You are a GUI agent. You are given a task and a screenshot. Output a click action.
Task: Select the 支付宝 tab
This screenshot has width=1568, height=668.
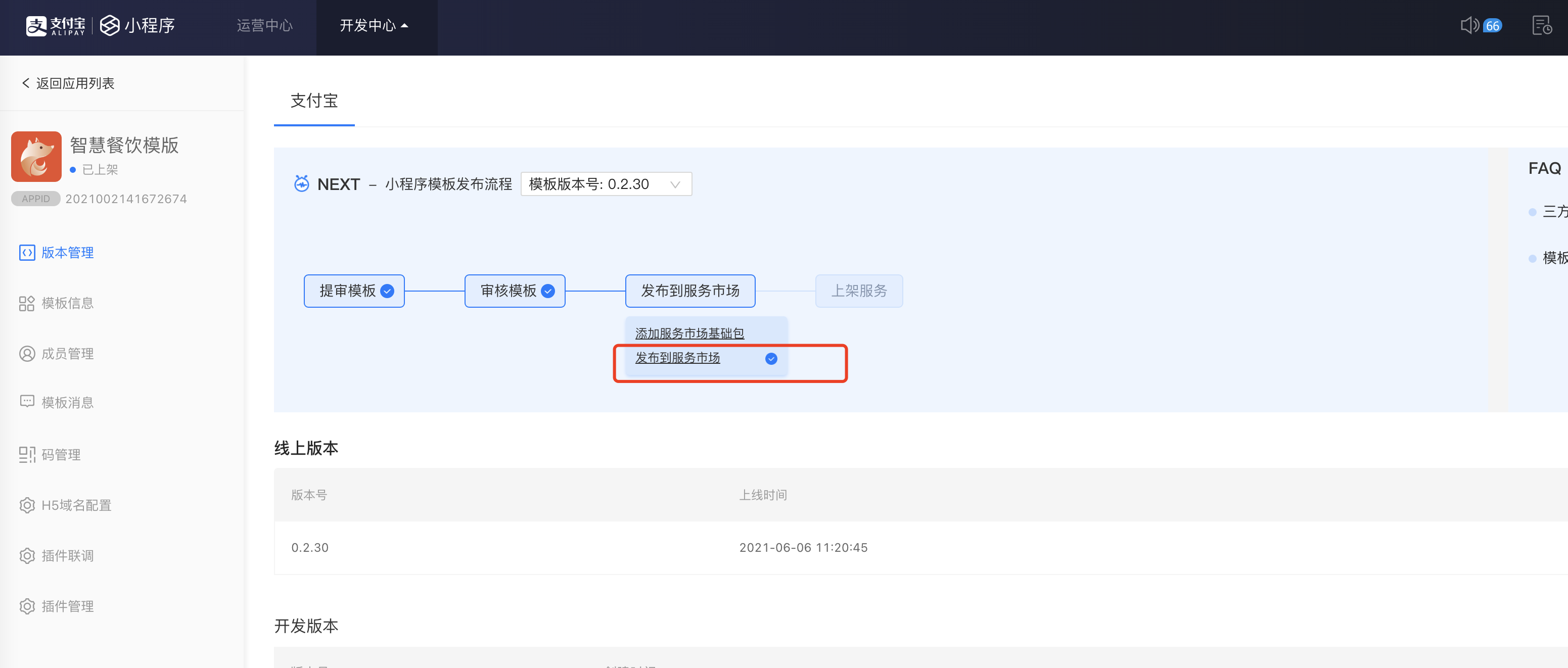tap(314, 101)
